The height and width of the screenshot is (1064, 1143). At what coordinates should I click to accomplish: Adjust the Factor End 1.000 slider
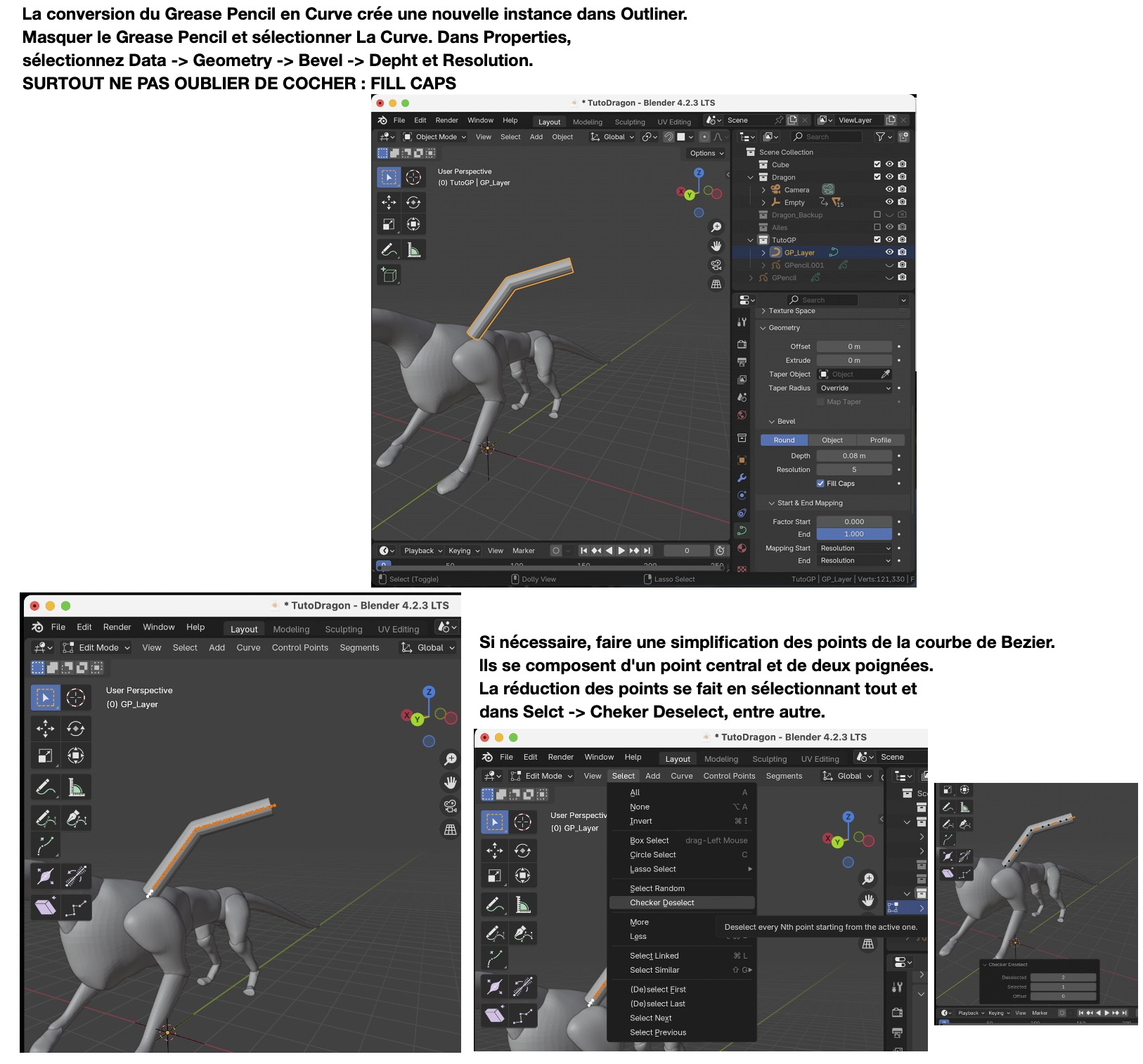pos(854,534)
